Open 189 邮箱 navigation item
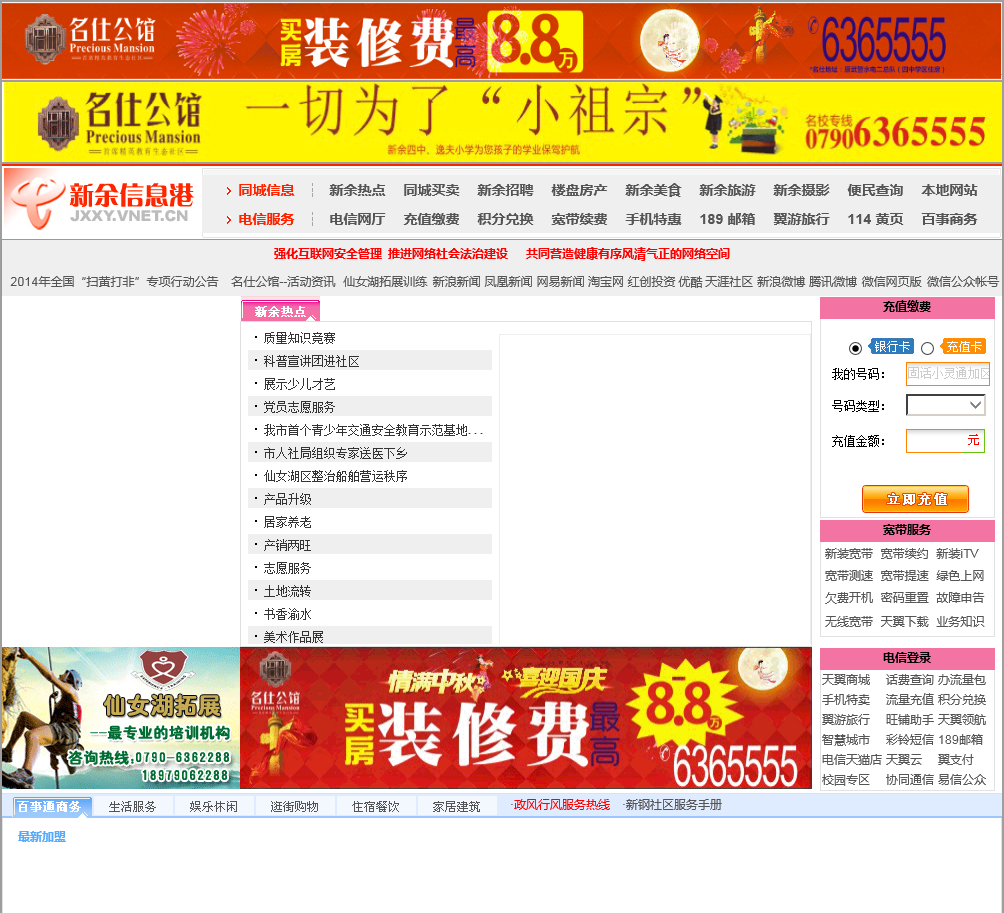This screenshot has height=913, width=1004. [727, 219]
